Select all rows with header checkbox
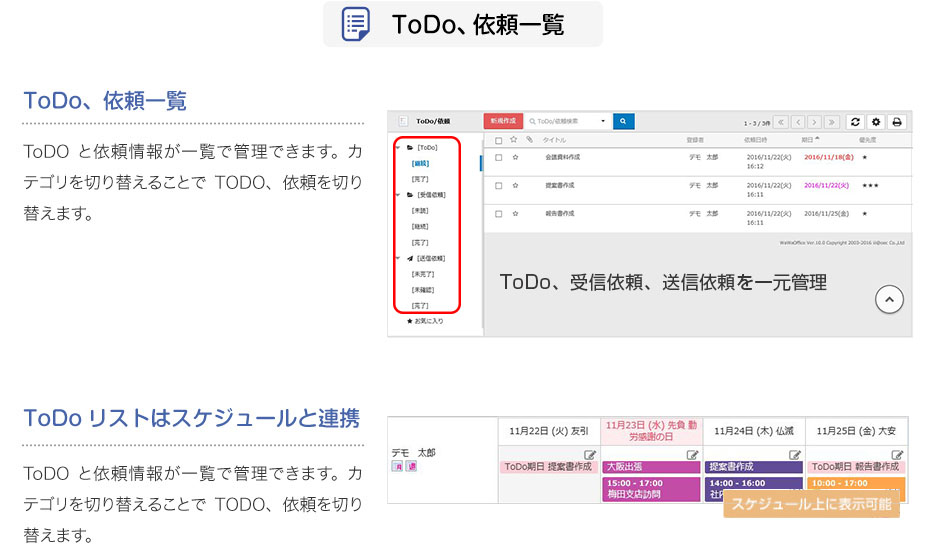Screen dimensions: 930x546 pos(499,140)
